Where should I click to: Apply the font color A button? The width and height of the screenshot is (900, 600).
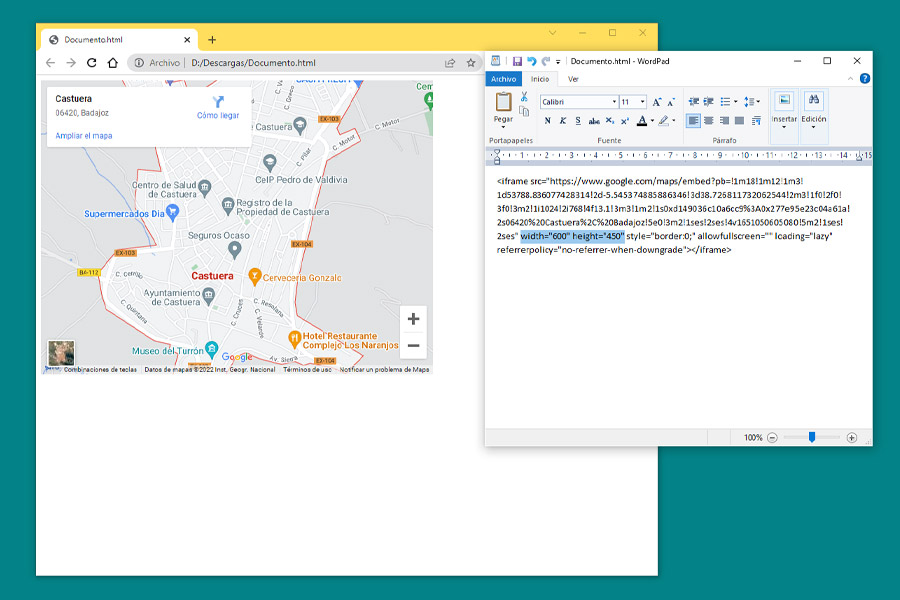click(x=642, y=121)
